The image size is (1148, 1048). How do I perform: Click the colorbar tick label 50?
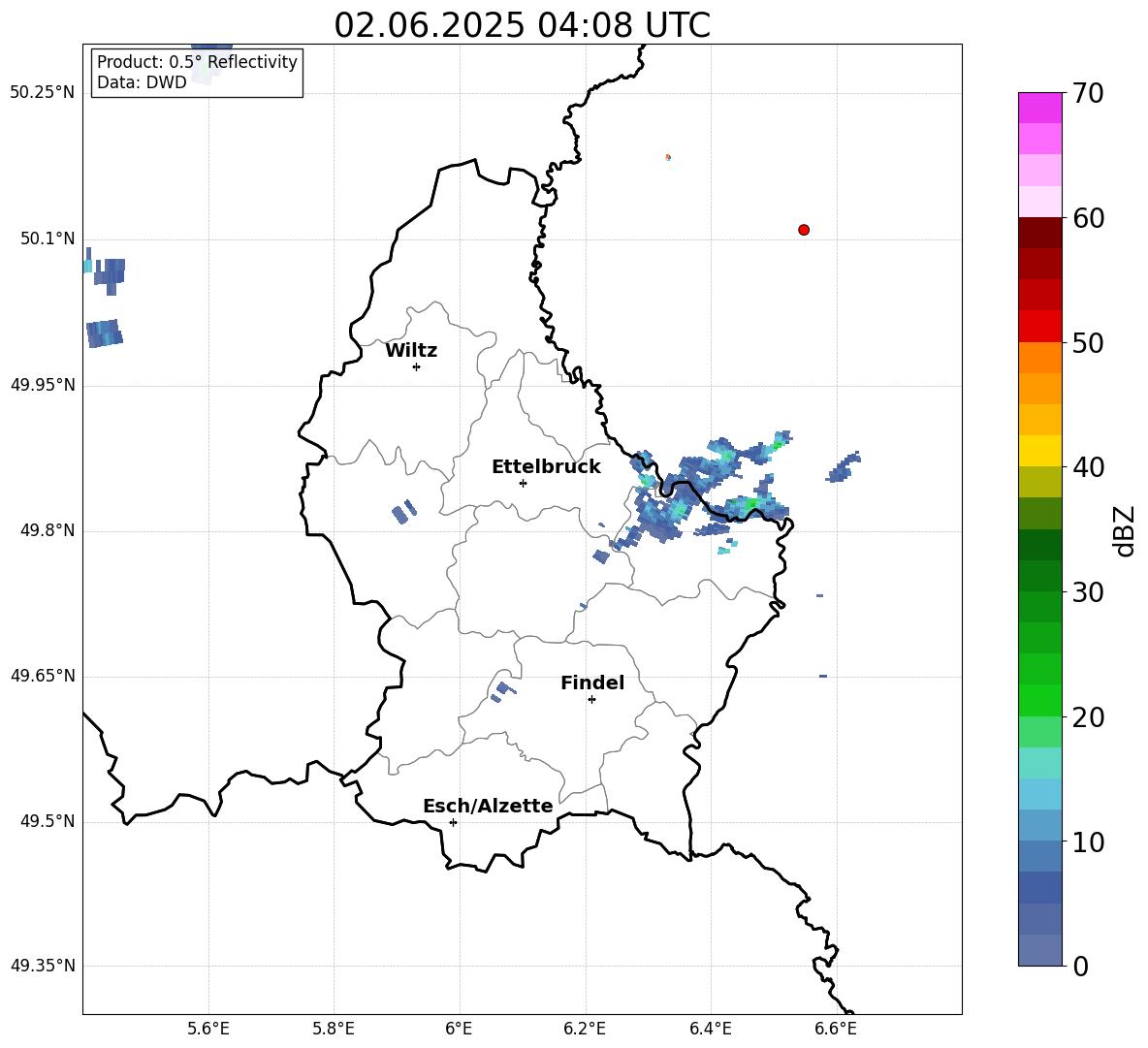1088,343
